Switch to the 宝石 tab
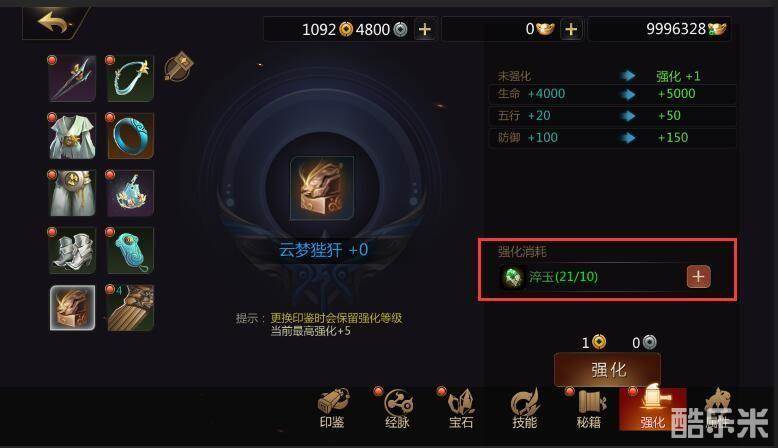The width and height of the screenshot is (778, 448). pos(461,409)
